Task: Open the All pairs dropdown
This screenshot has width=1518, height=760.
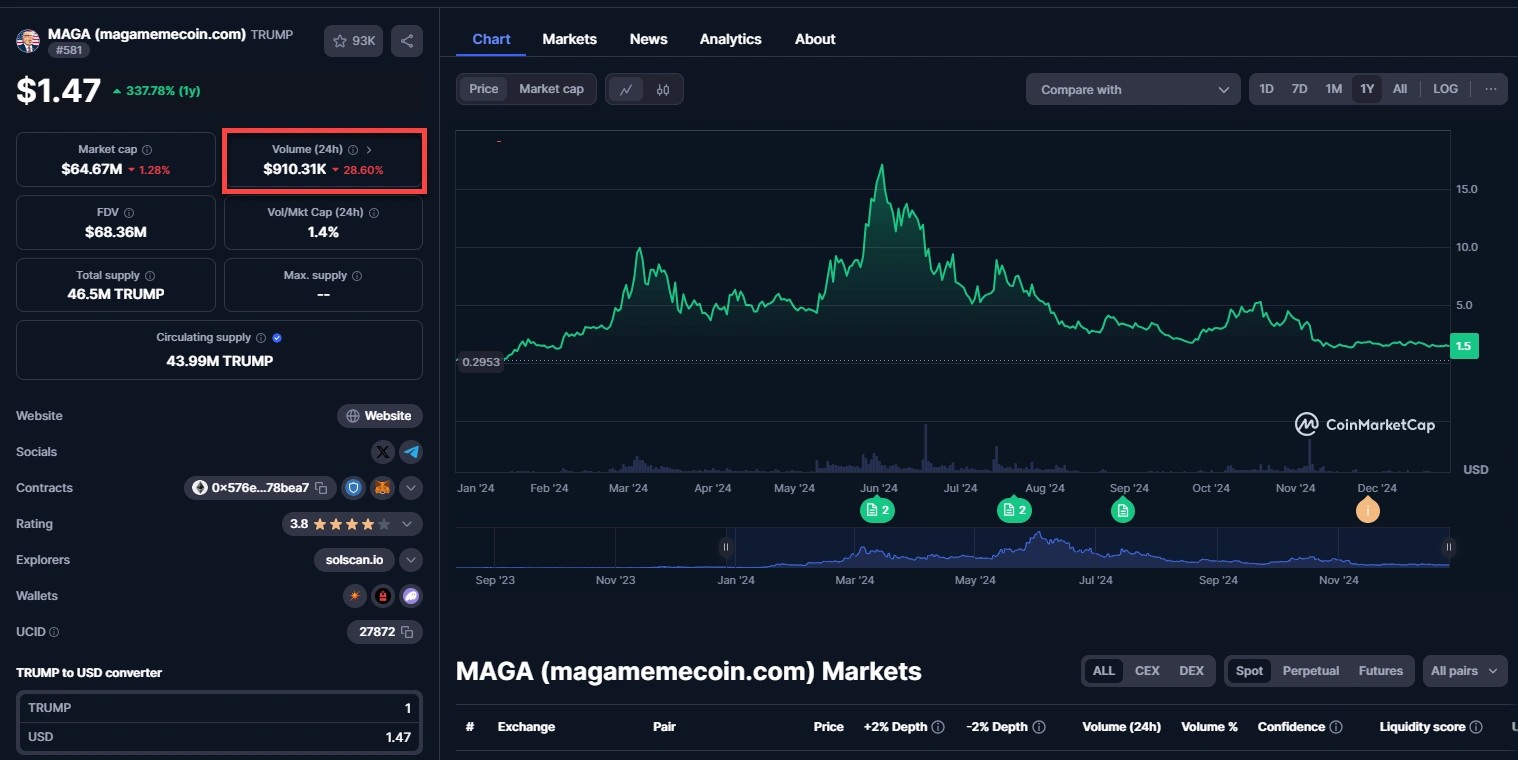Action: pyautogui.click(x=1464, y=671)
